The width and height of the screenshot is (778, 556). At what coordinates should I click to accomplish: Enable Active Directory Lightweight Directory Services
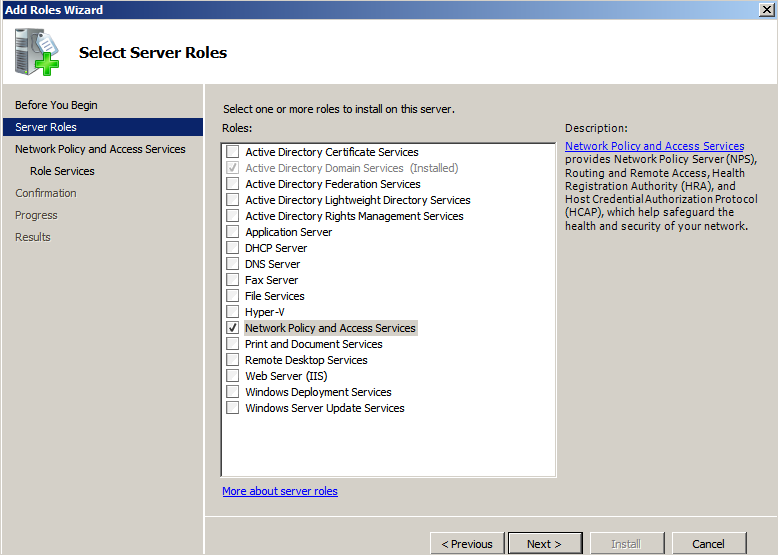(232, 200)
